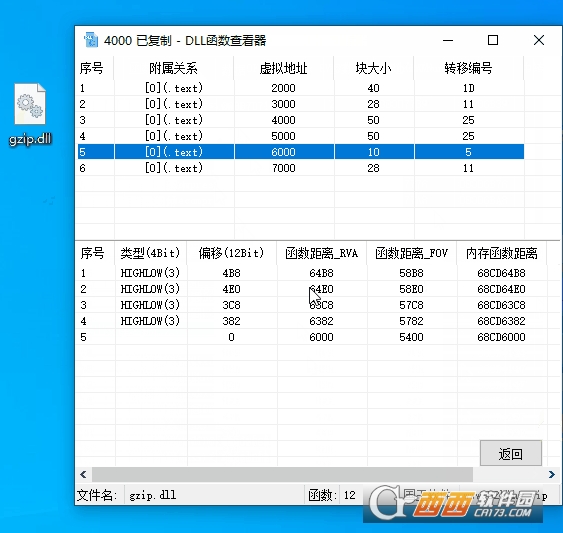
Task: Click the FOV value 58B8
Action: tap(411, 273)
